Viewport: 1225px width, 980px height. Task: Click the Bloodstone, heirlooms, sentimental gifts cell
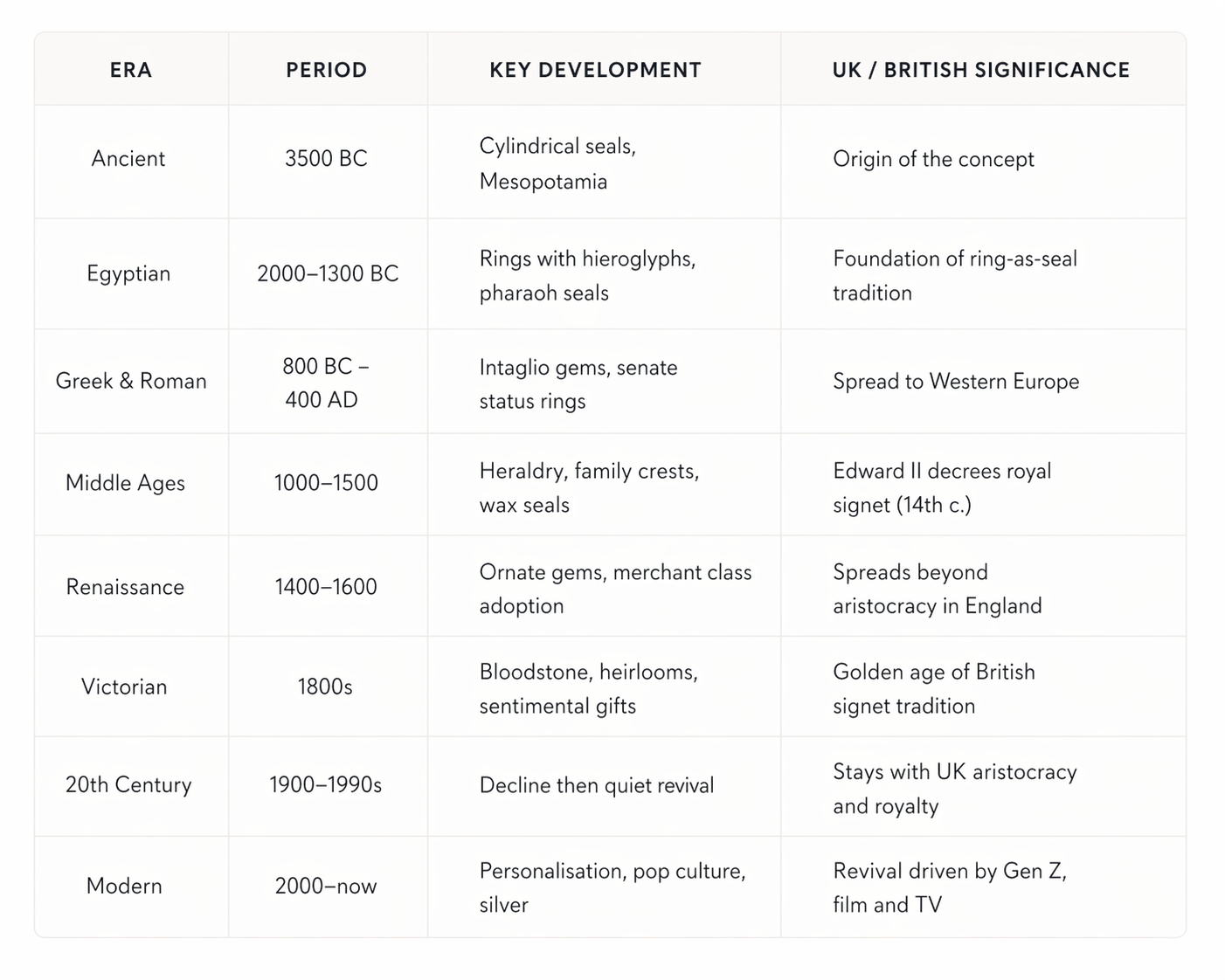588,688
